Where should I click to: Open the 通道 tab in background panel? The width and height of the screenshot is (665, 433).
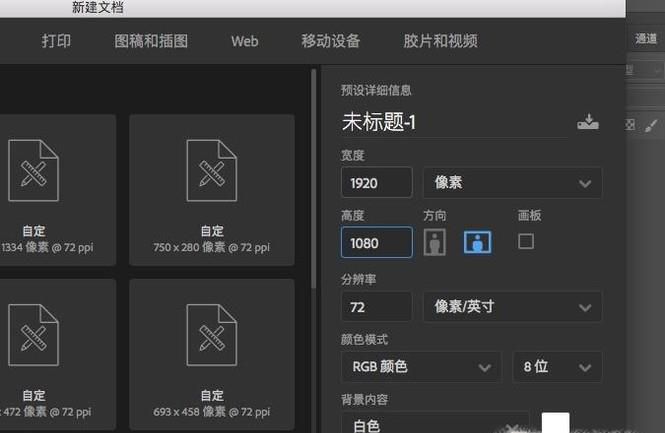646,39
